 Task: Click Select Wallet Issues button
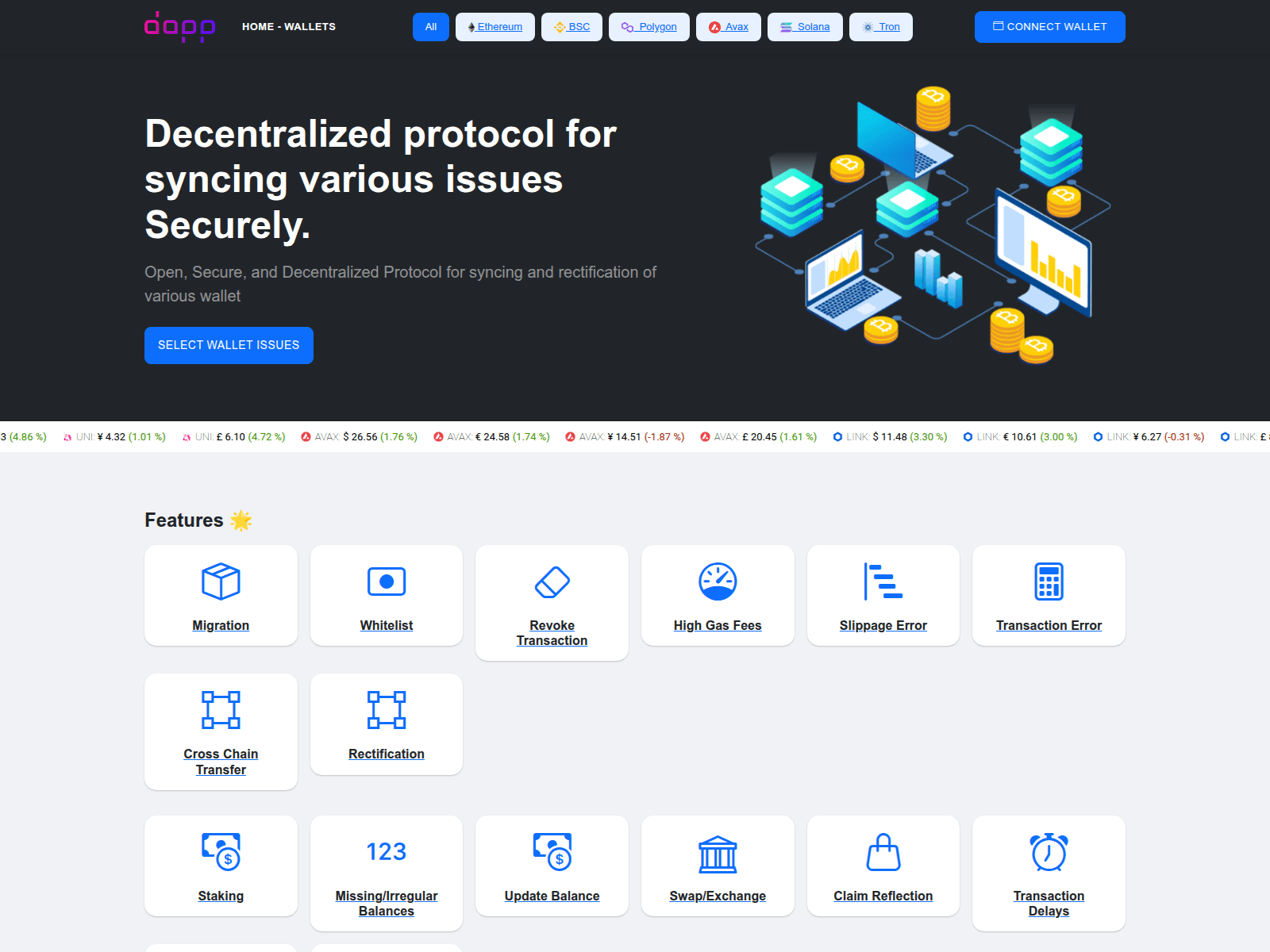coord(229,345)
